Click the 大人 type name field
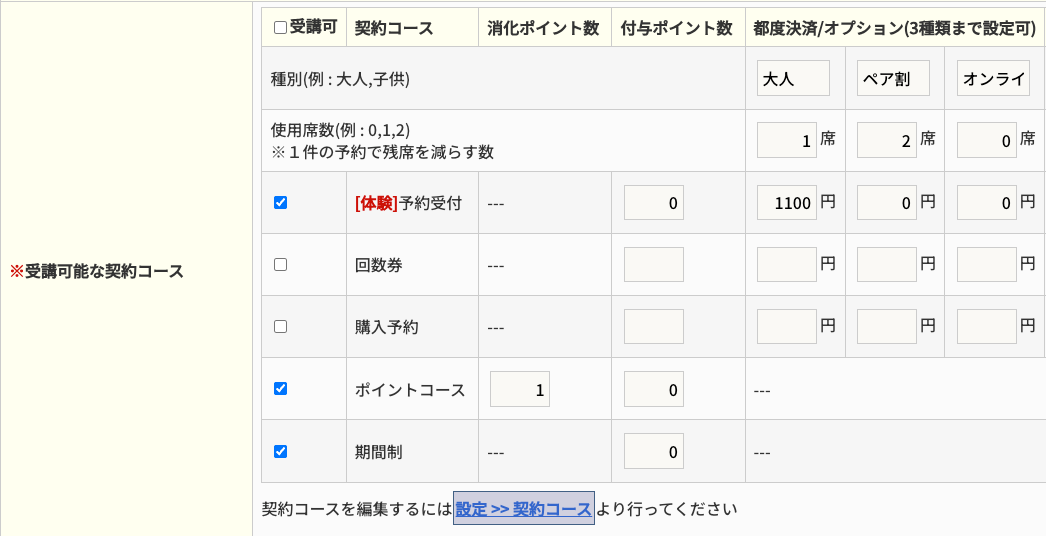The image size is (1046, 536). (793, 78)
